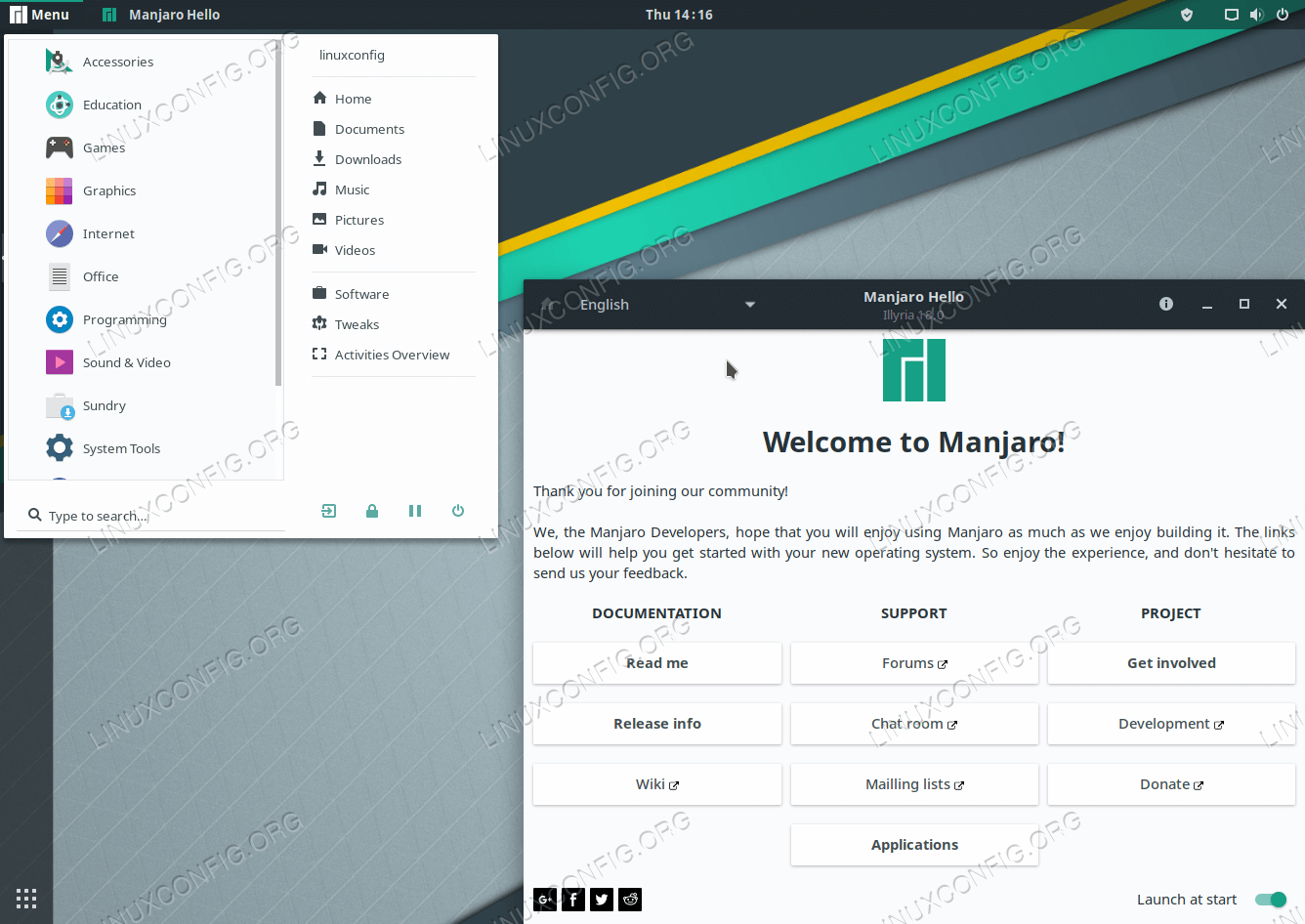This screenshot has width=1305, height=924.
Task: Expand the English language dropdown
Action: click(x=667, y=305)
